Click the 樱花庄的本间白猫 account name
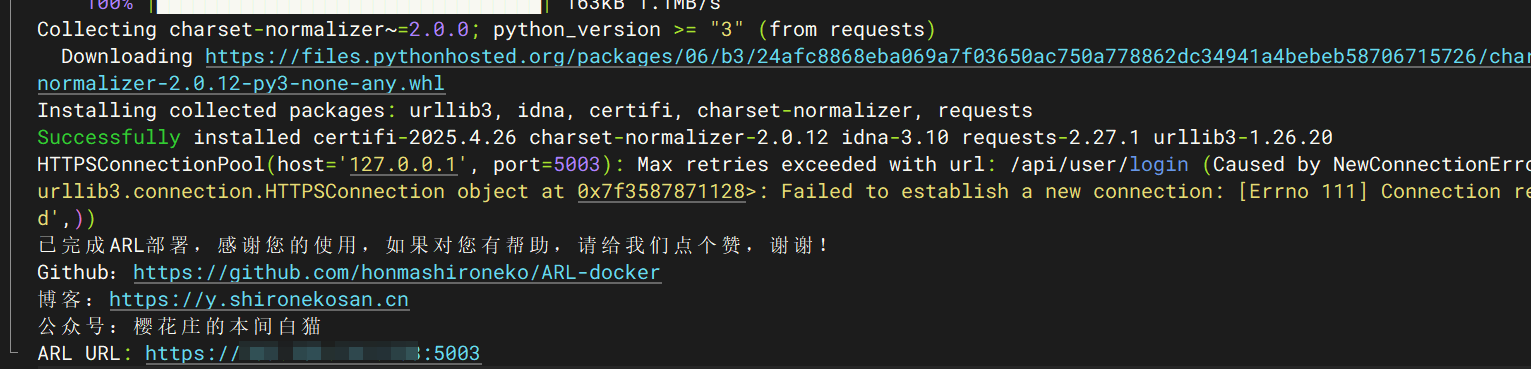Image resolution: width=1531 pixels, height=369 pixels. (x=228, y=326)
